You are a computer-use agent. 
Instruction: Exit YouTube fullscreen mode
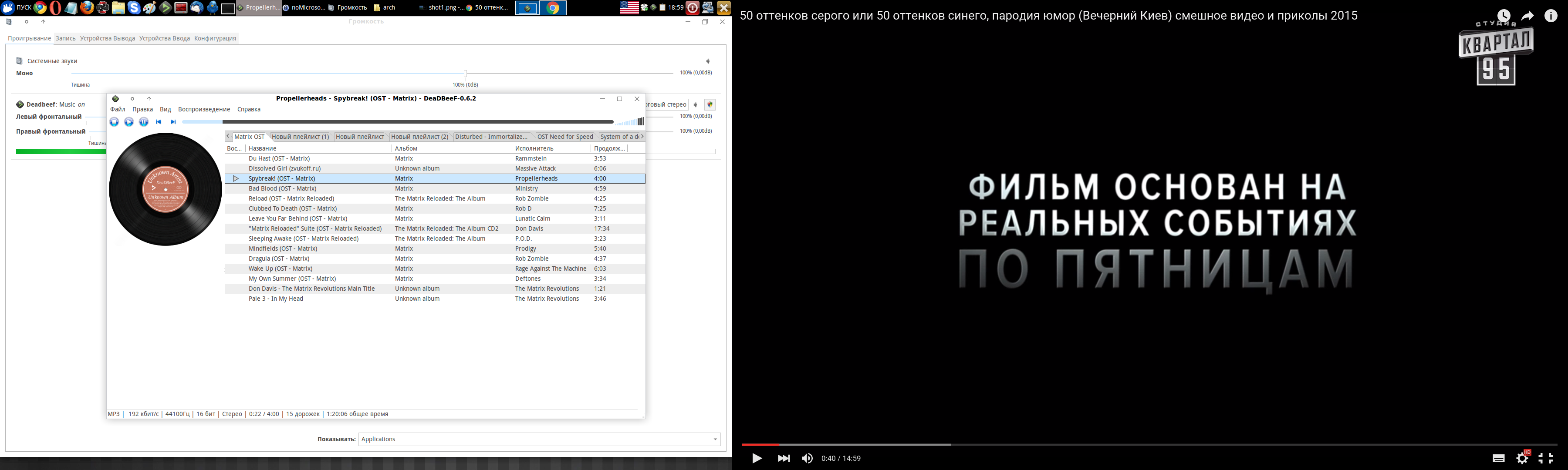[x=1546, y=458]
